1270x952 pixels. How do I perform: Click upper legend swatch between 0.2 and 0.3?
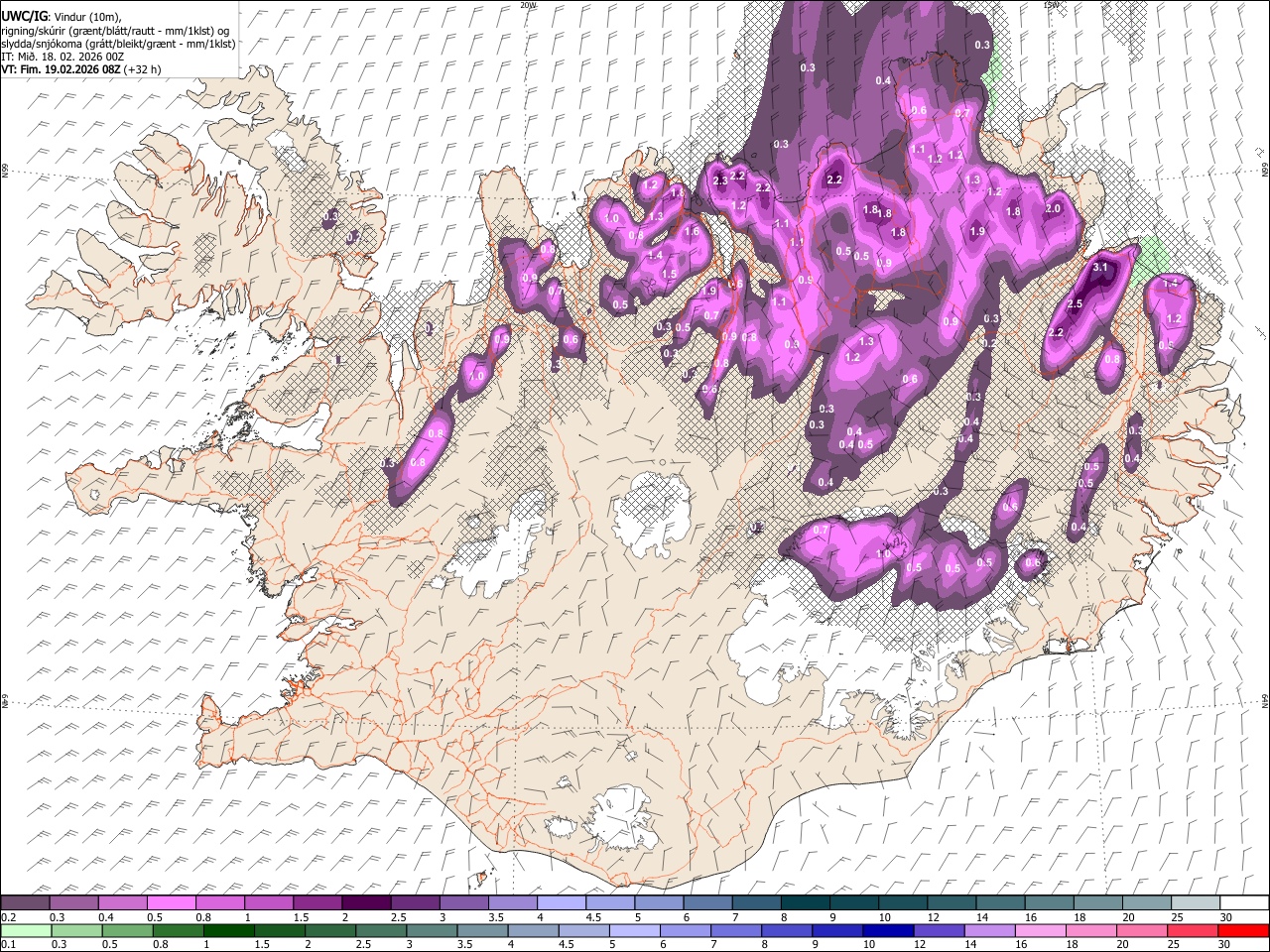coord(25,903)
